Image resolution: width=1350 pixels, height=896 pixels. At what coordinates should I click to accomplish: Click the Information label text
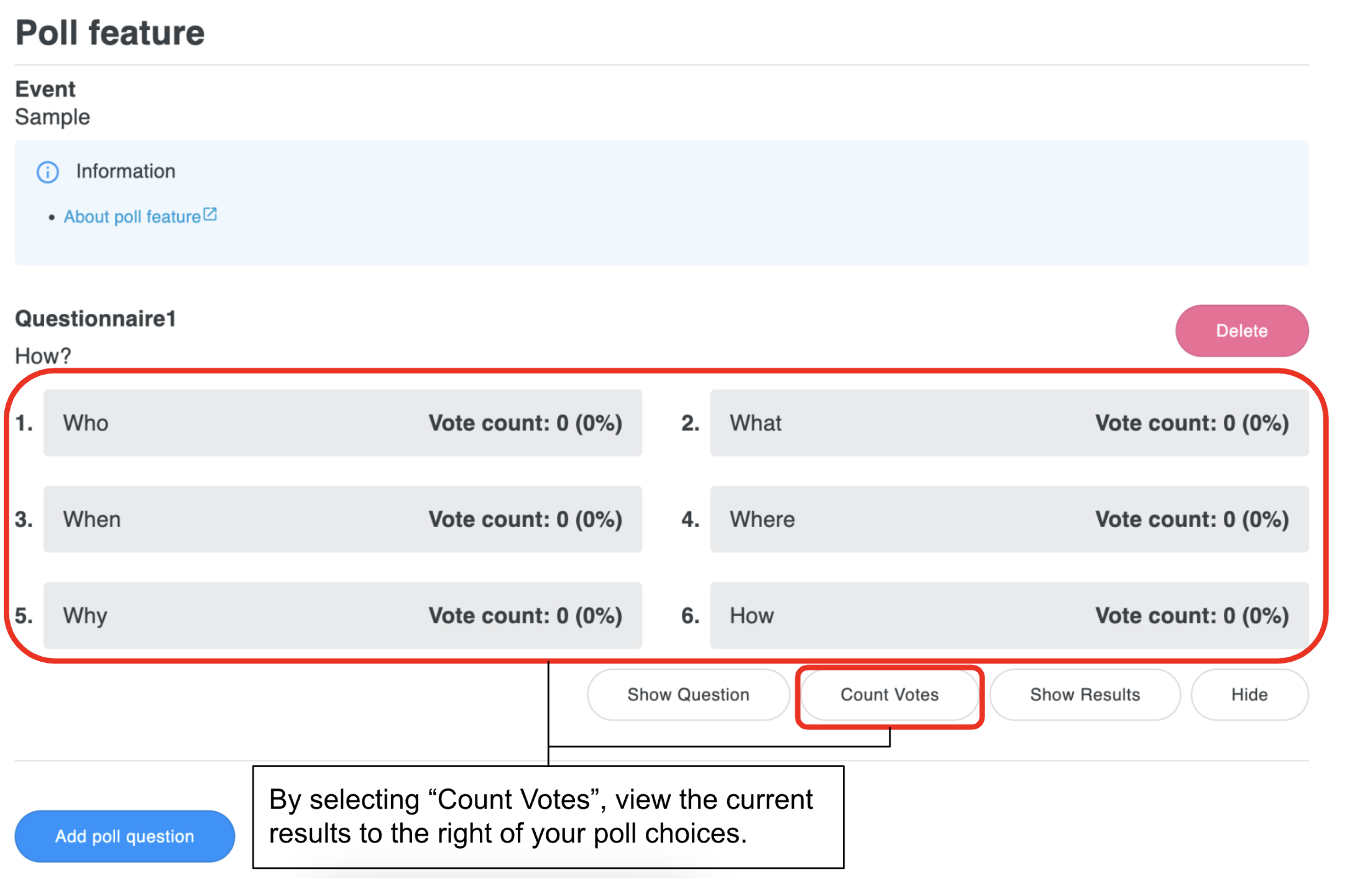(x=126, y=171)
